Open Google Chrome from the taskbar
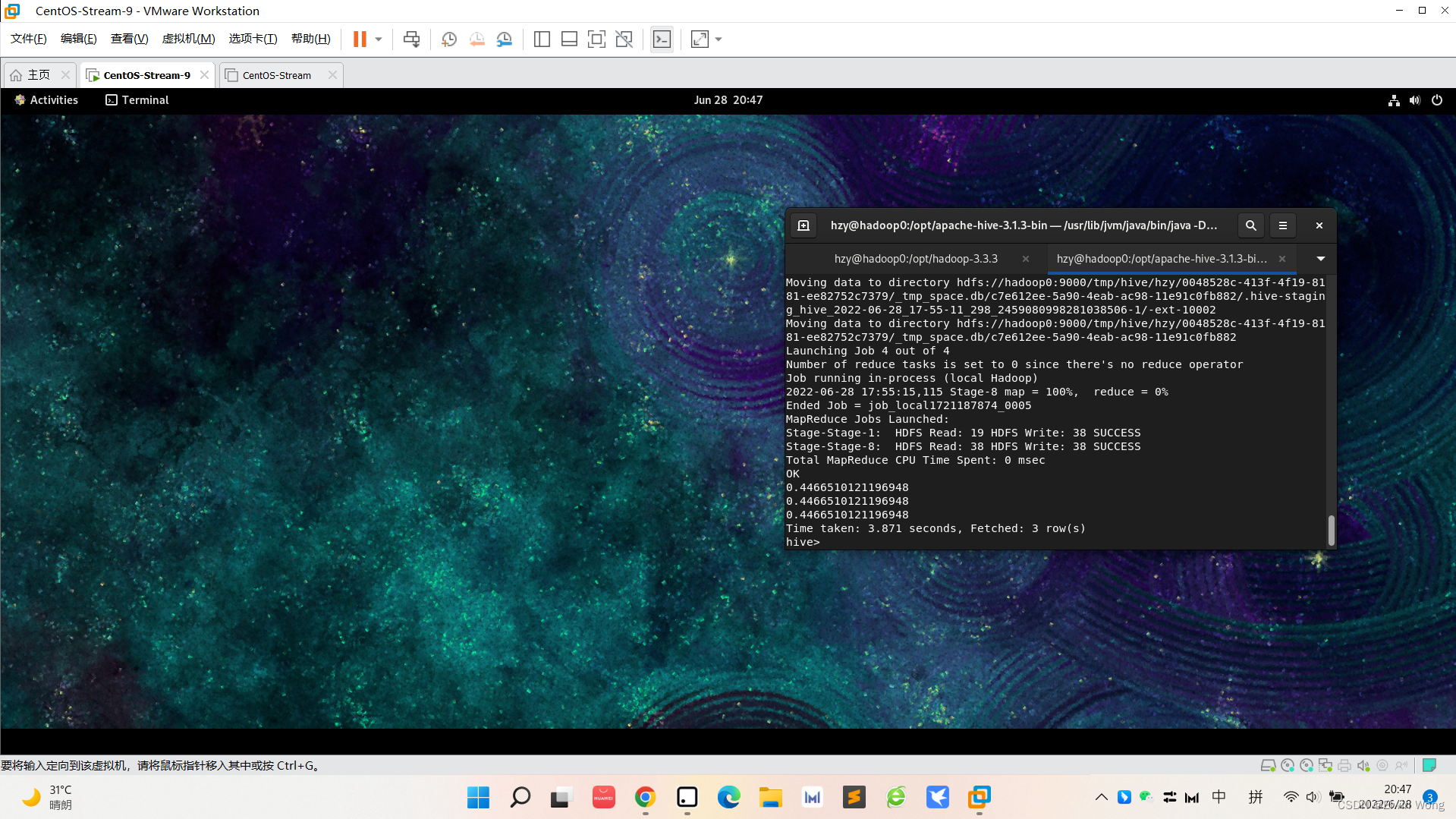 (x=645, y=797)
